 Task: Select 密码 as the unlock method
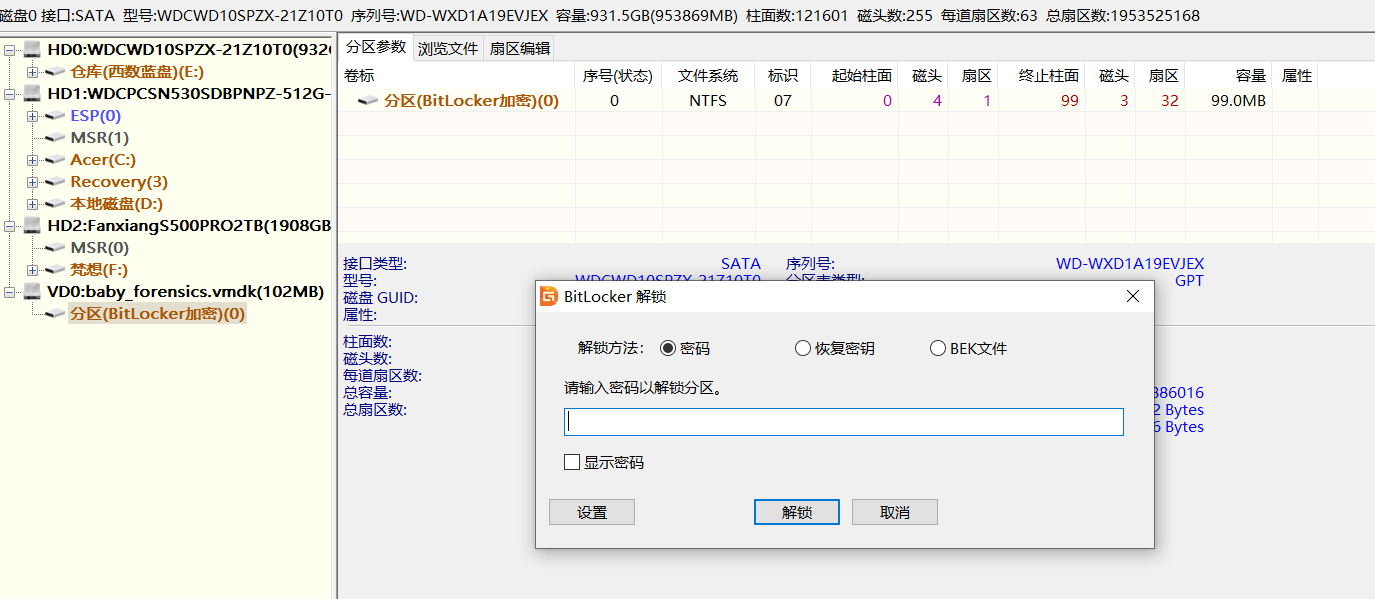coord(668,348)
